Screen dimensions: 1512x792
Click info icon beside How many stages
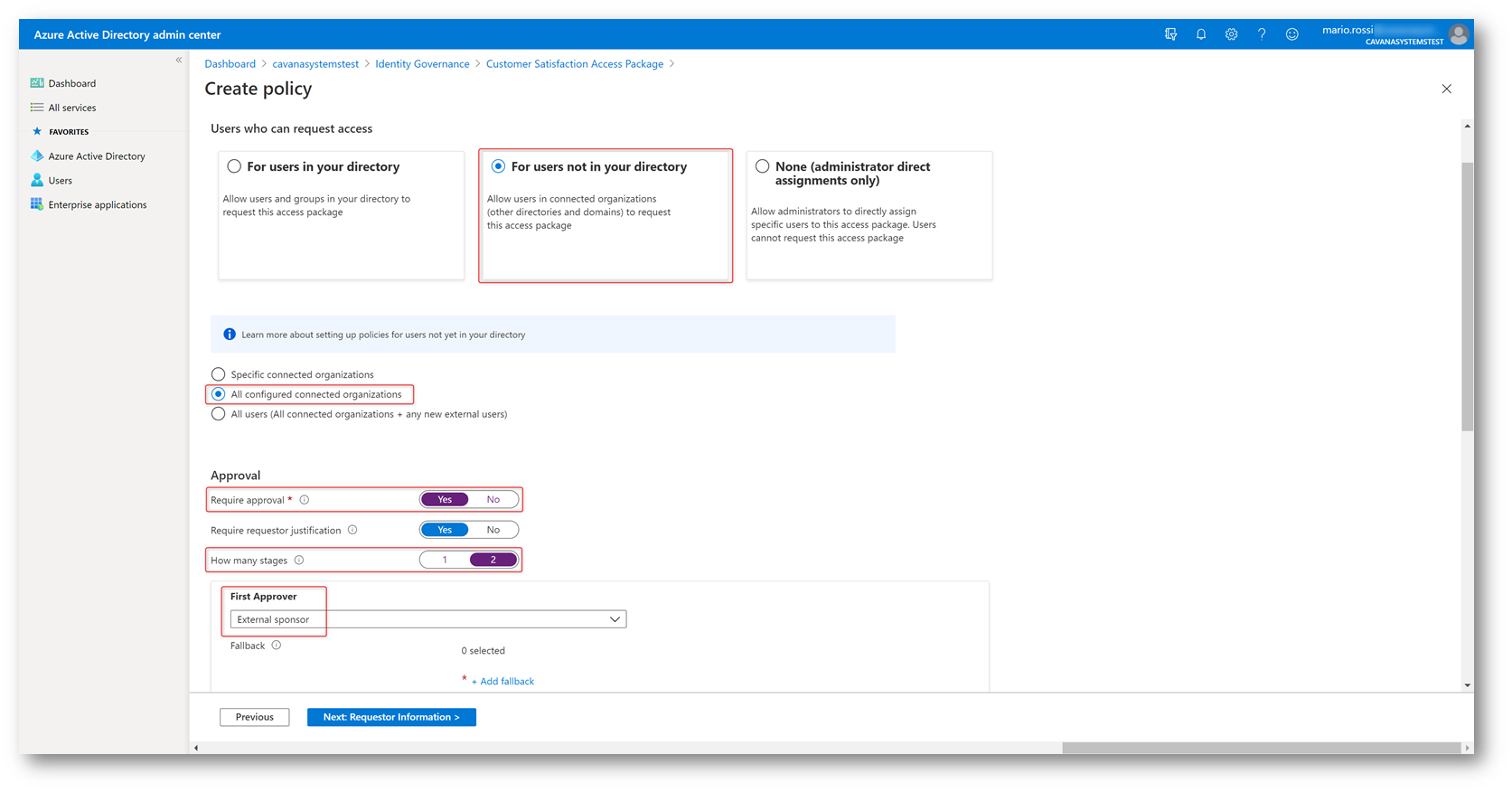tap(299, 561)
